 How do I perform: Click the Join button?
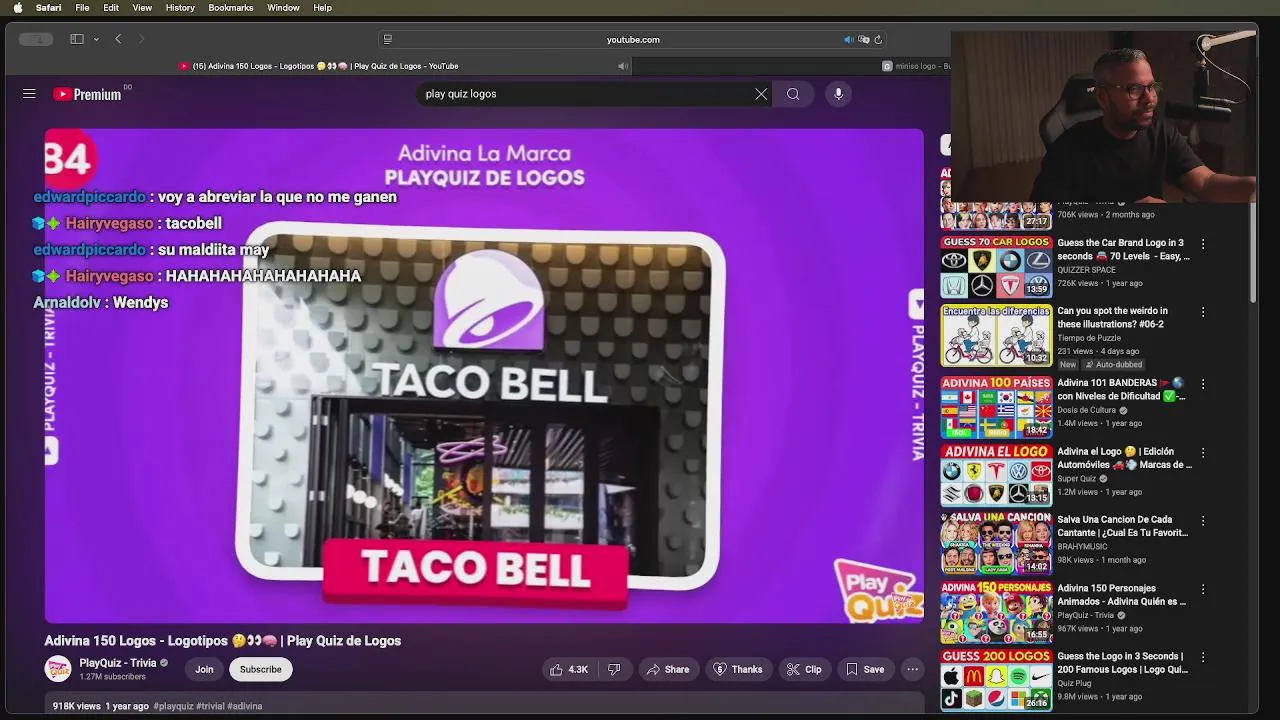click(204, 669)
